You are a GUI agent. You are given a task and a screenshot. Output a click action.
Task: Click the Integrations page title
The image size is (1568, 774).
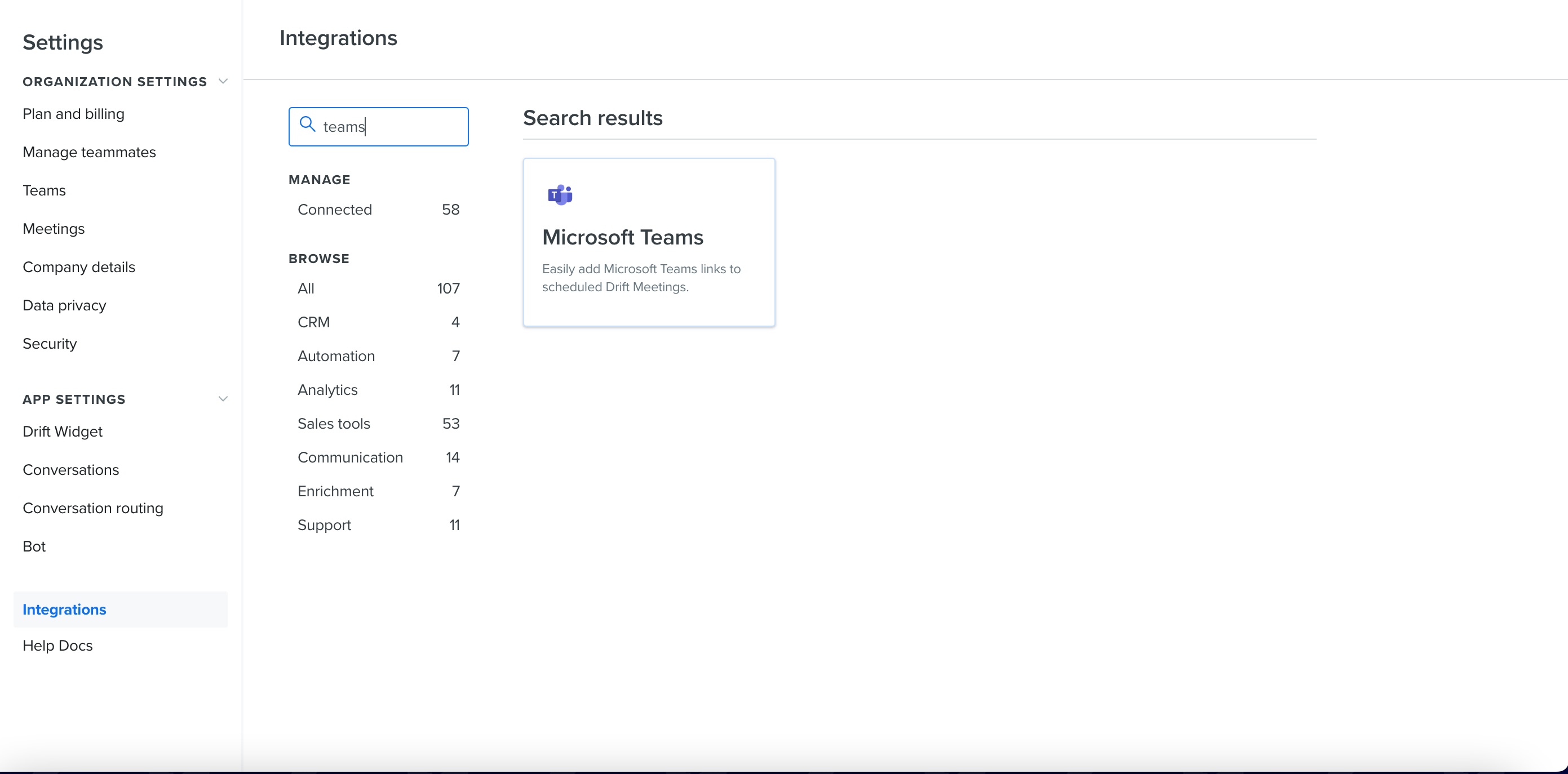click(x=338, y=38)
